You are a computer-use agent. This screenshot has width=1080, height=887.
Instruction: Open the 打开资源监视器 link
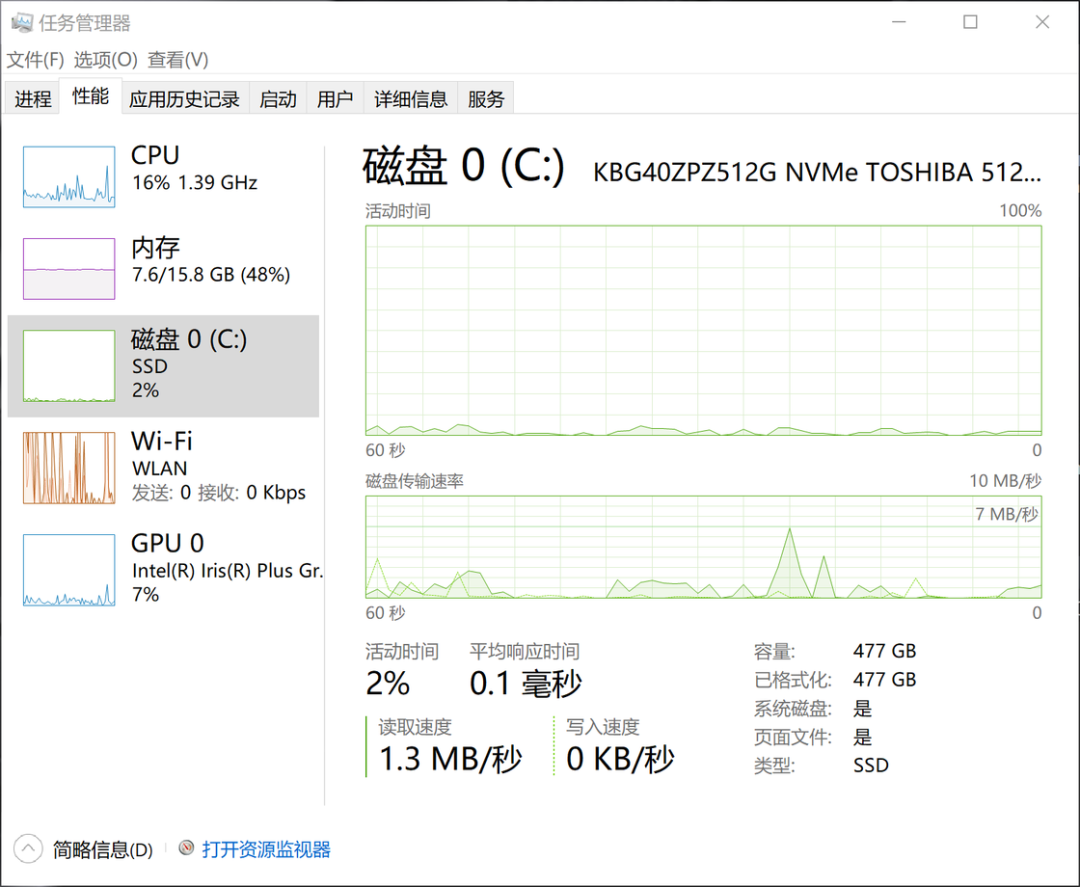[266, 850]
